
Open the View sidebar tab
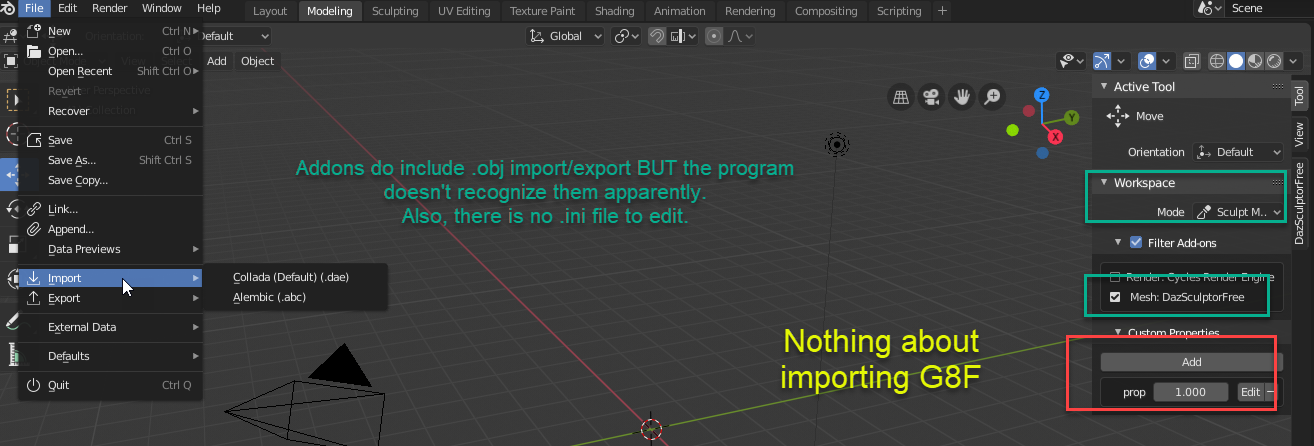click(1300, 133)
